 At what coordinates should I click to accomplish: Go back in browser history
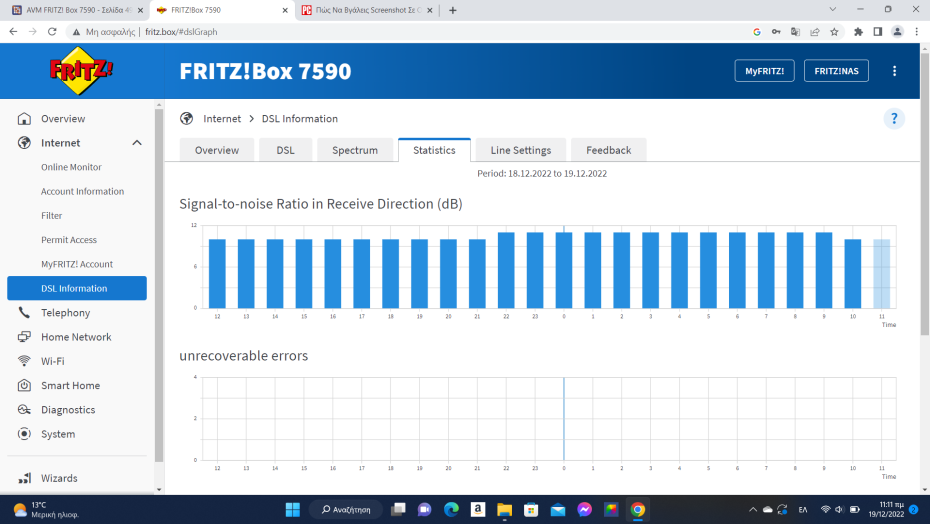point(13,32)
